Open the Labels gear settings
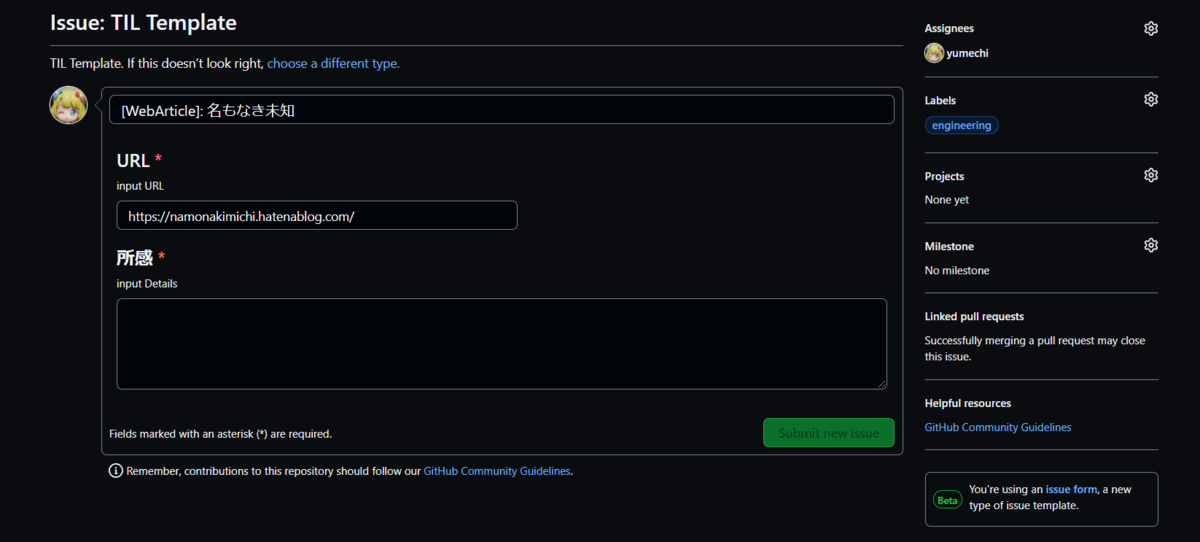Image resolution: width=1200 pixels, height=542 pixels. (x=1150, y=99)
